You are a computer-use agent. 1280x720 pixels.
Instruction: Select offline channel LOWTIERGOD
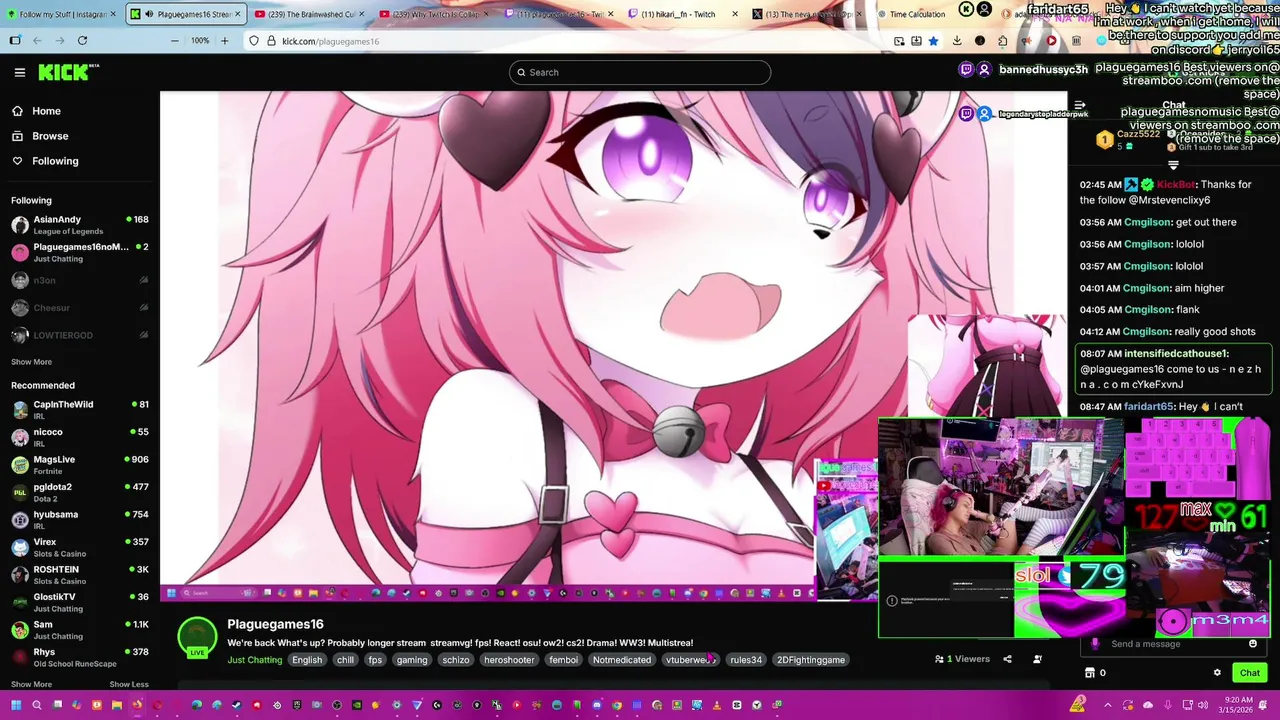[80, 335]
